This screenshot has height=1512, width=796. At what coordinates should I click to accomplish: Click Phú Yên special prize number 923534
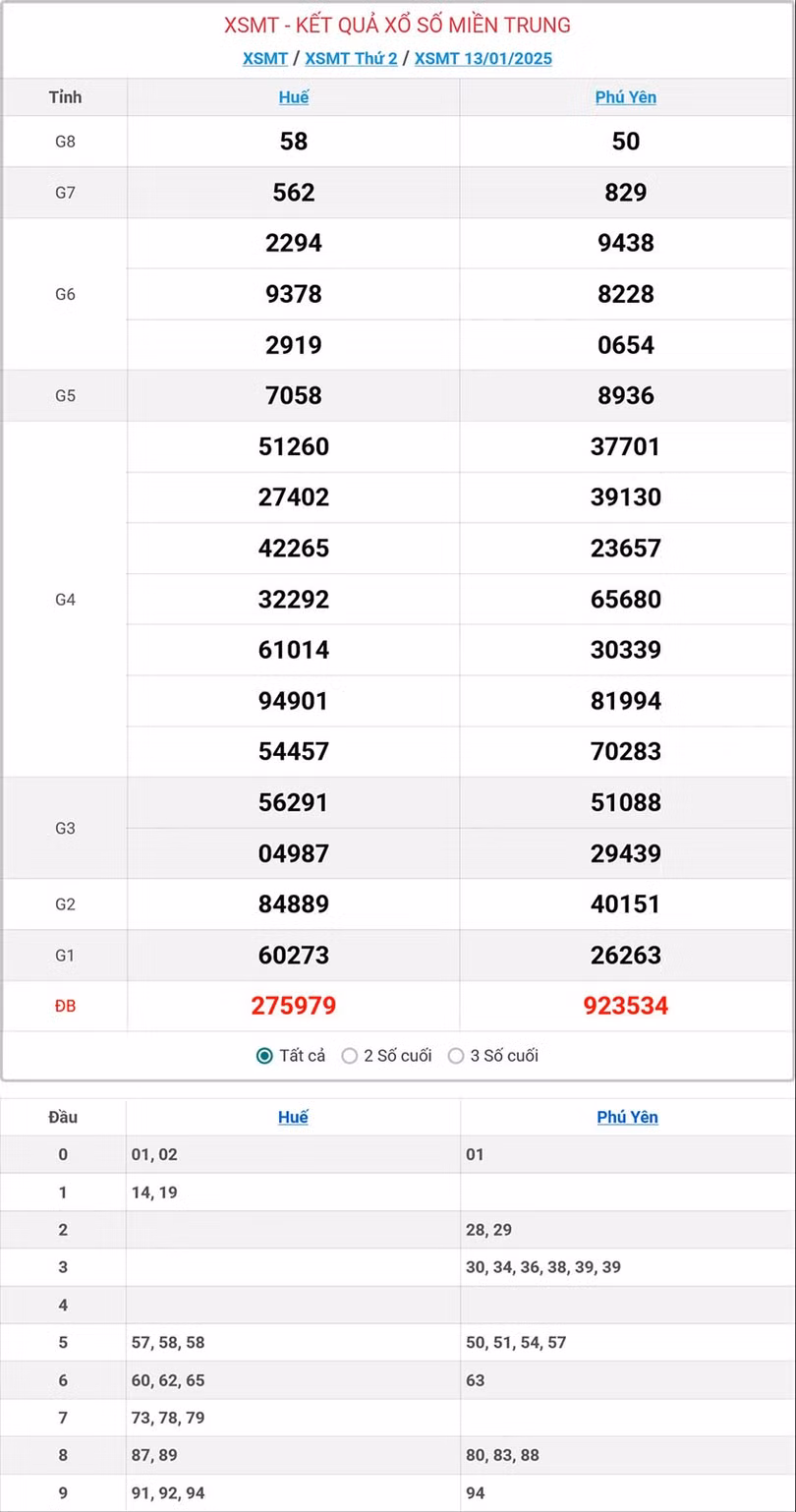click(625, 1006)
